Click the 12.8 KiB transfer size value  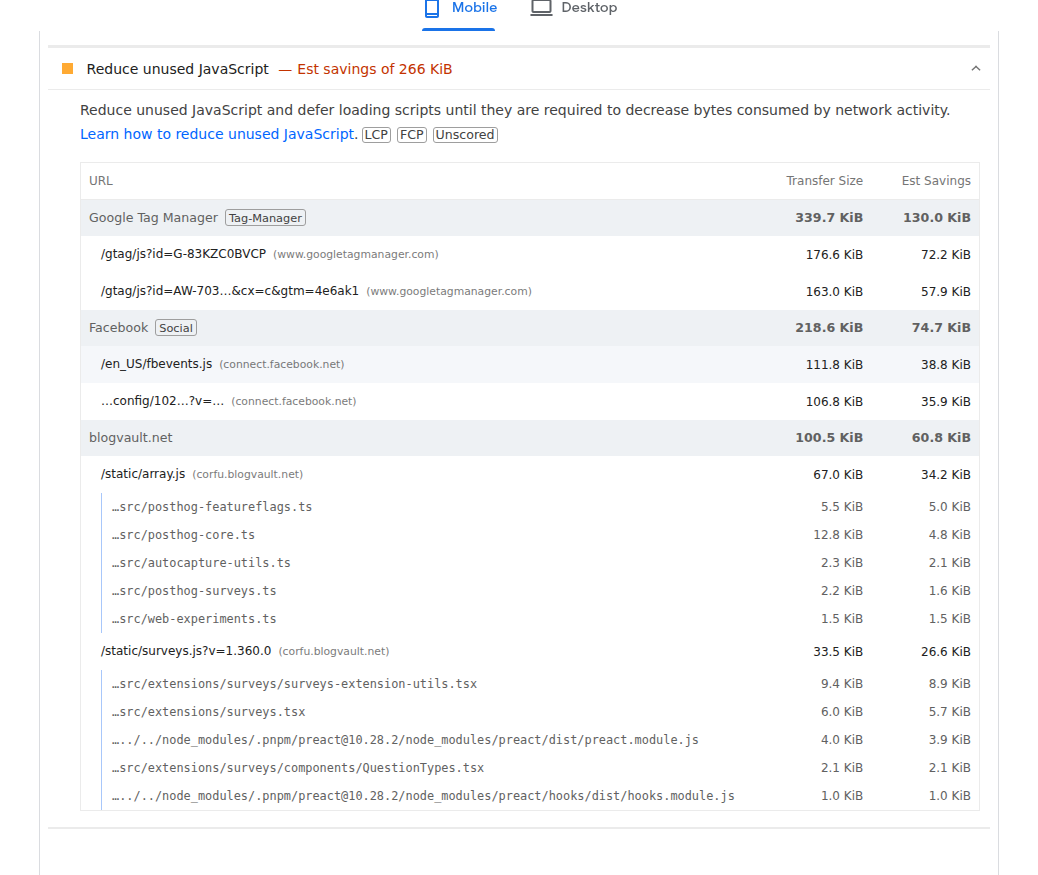(x=838, y=535)
